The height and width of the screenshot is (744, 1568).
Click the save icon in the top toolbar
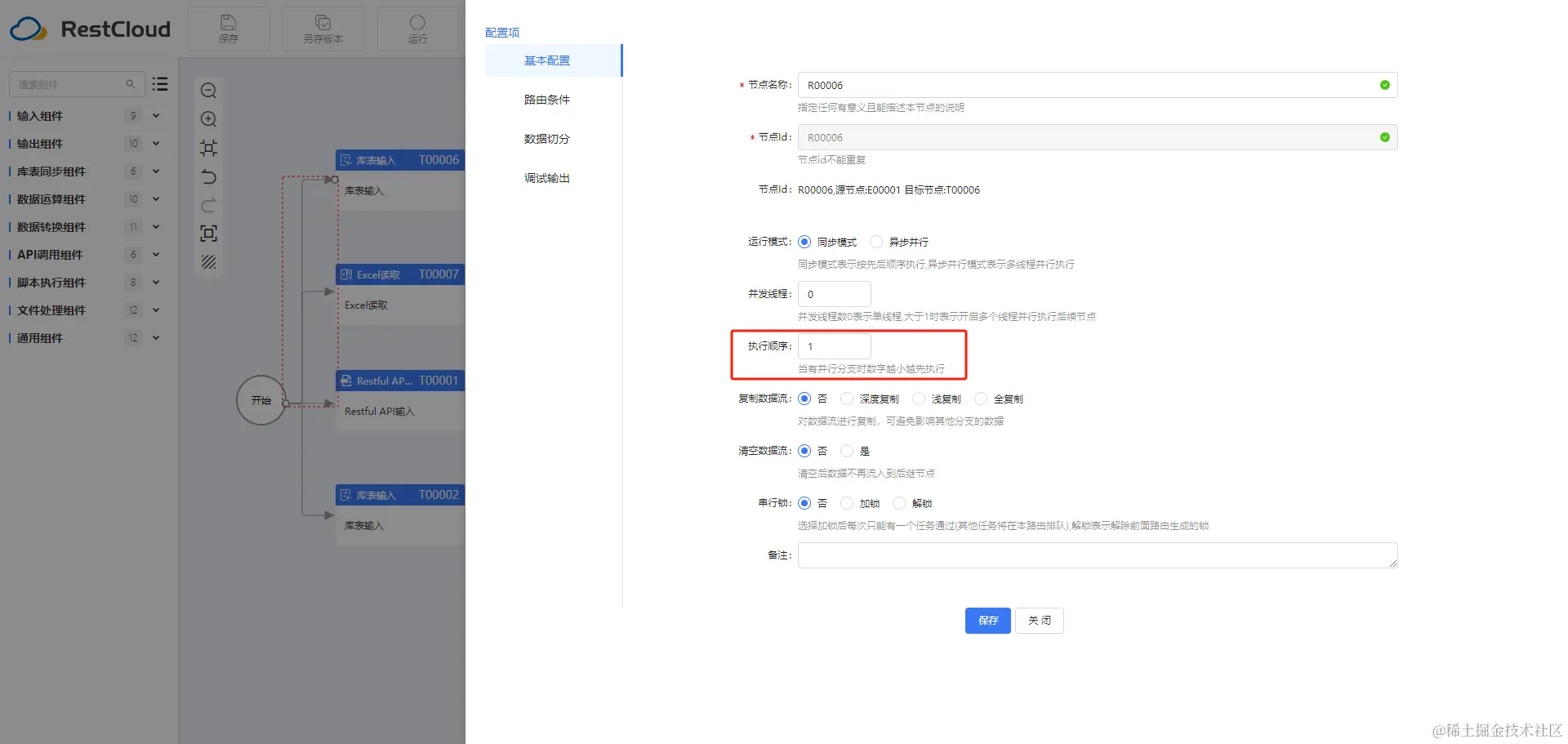pyautogui.click(x=229, y=23)
